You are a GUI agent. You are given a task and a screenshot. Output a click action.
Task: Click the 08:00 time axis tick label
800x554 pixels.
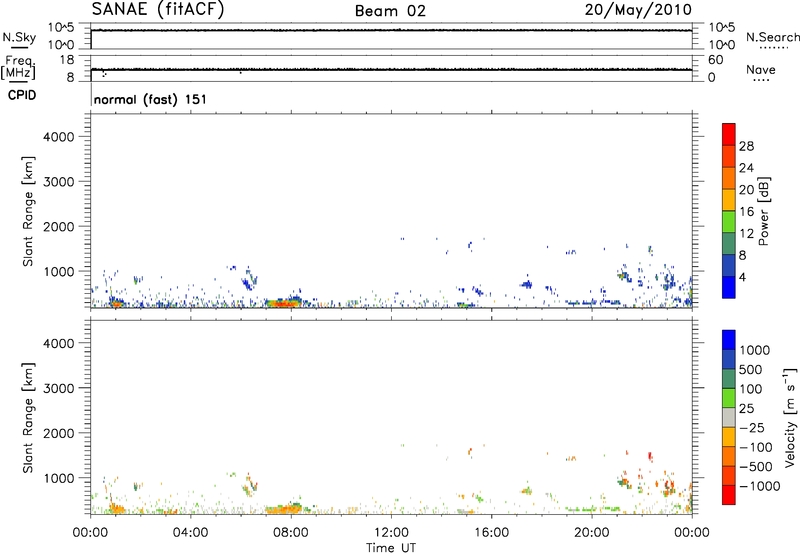coord(291,533)
